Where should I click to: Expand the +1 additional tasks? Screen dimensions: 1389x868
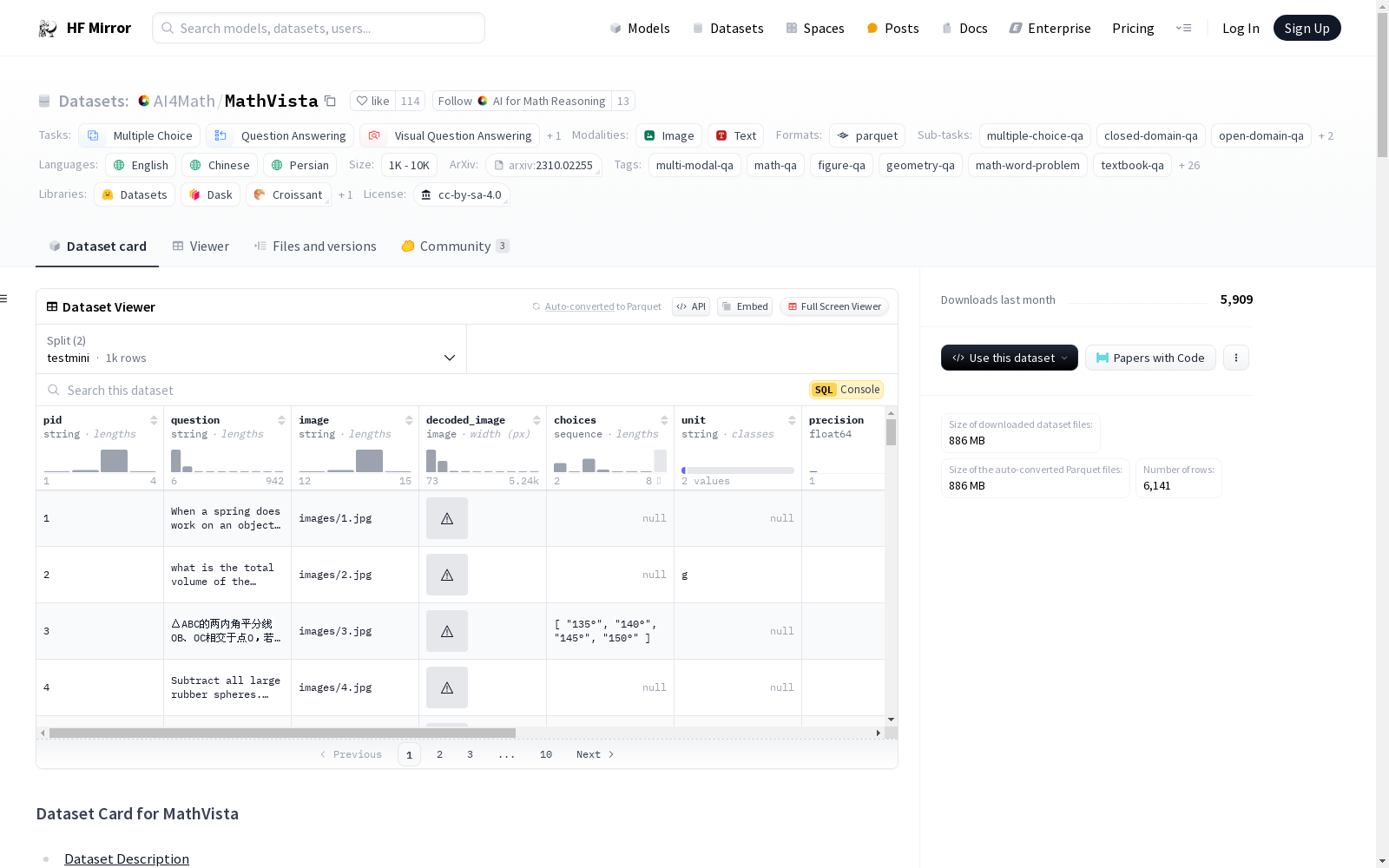point(554,135)
